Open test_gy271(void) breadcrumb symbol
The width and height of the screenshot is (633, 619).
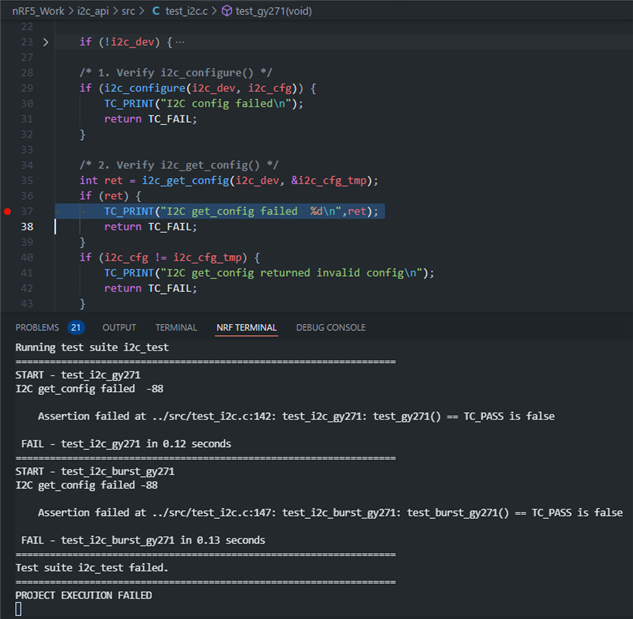[x=274, y=11]
